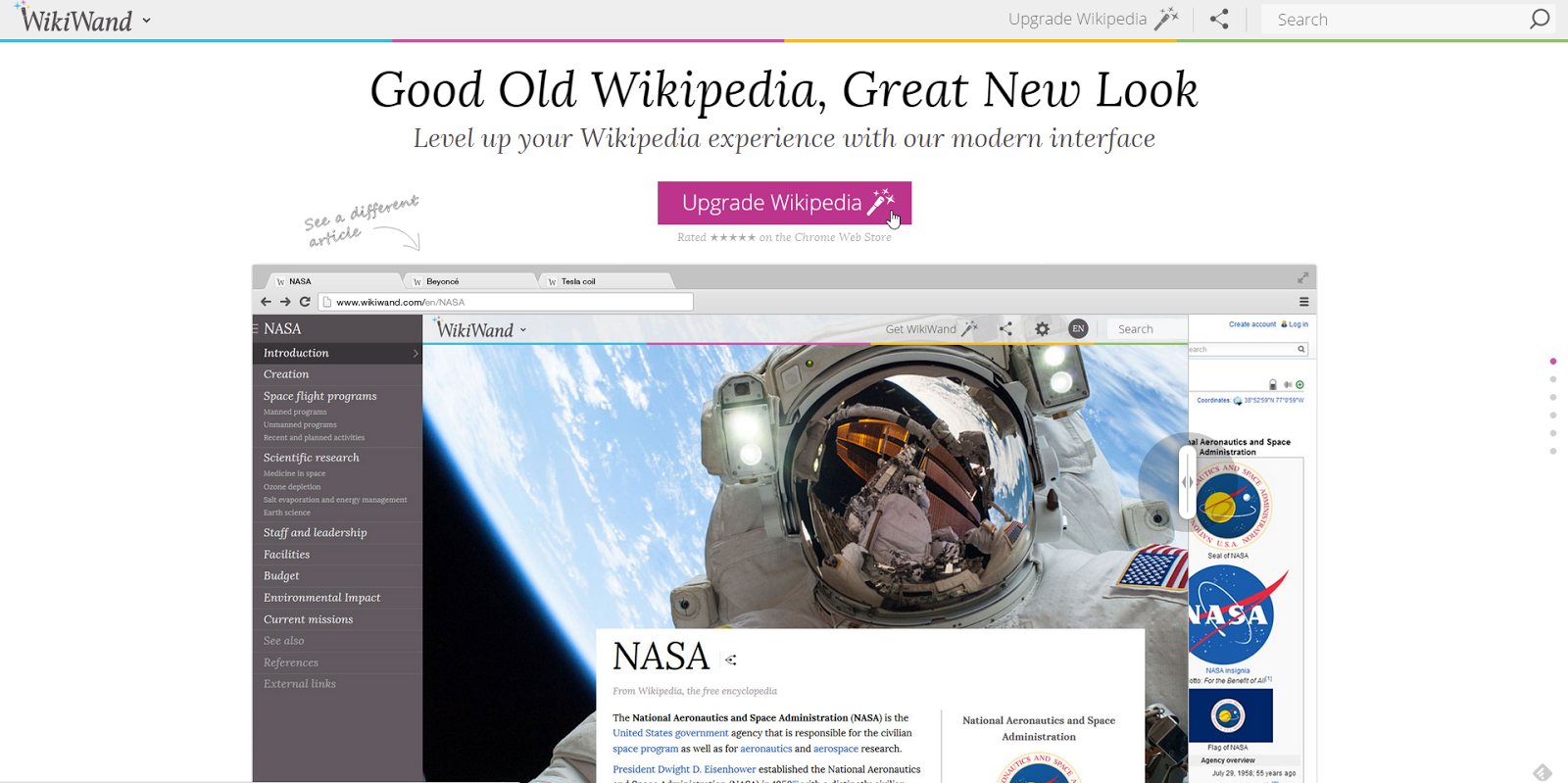
Task: Switch to the Beyoncé tab in the demo browser
Action: pos(470,281)
